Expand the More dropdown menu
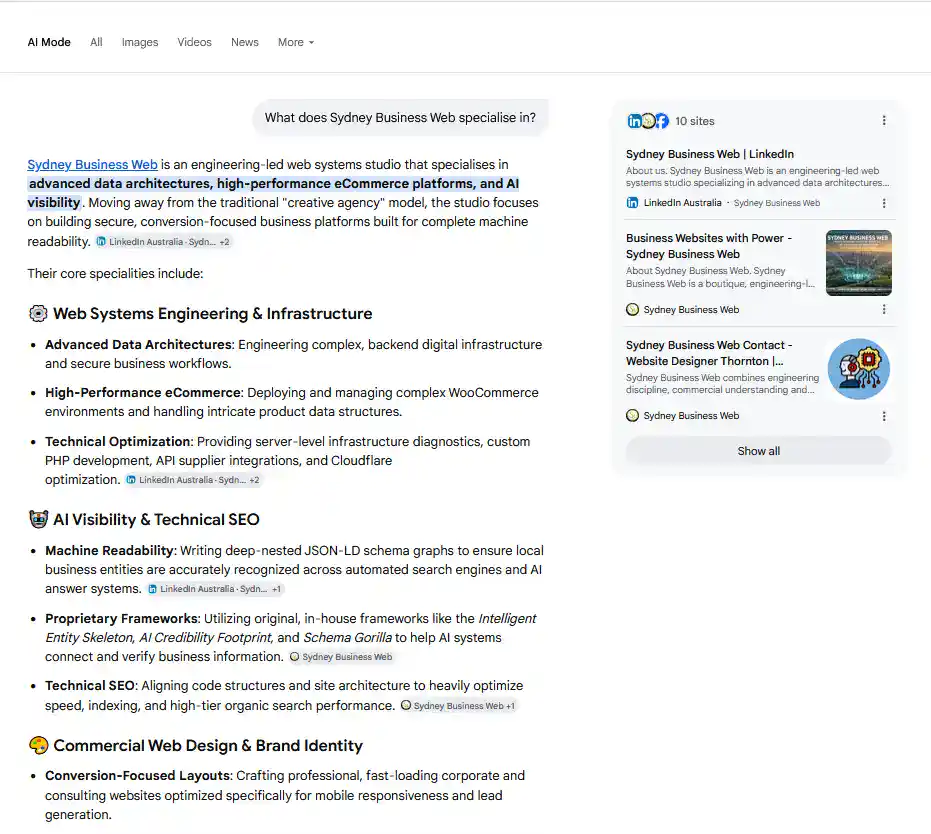 click(x=296, y=42)
